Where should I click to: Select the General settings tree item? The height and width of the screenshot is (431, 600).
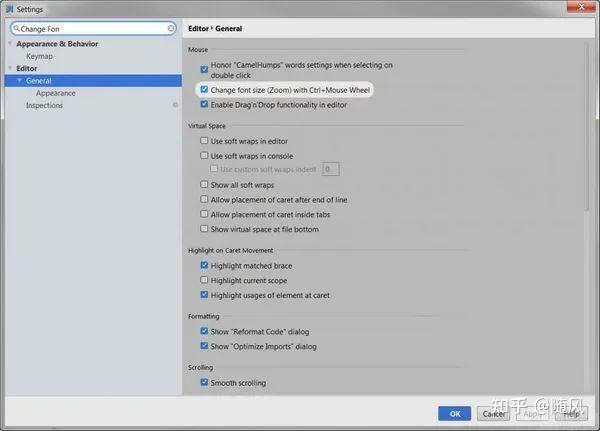point(93,81)
